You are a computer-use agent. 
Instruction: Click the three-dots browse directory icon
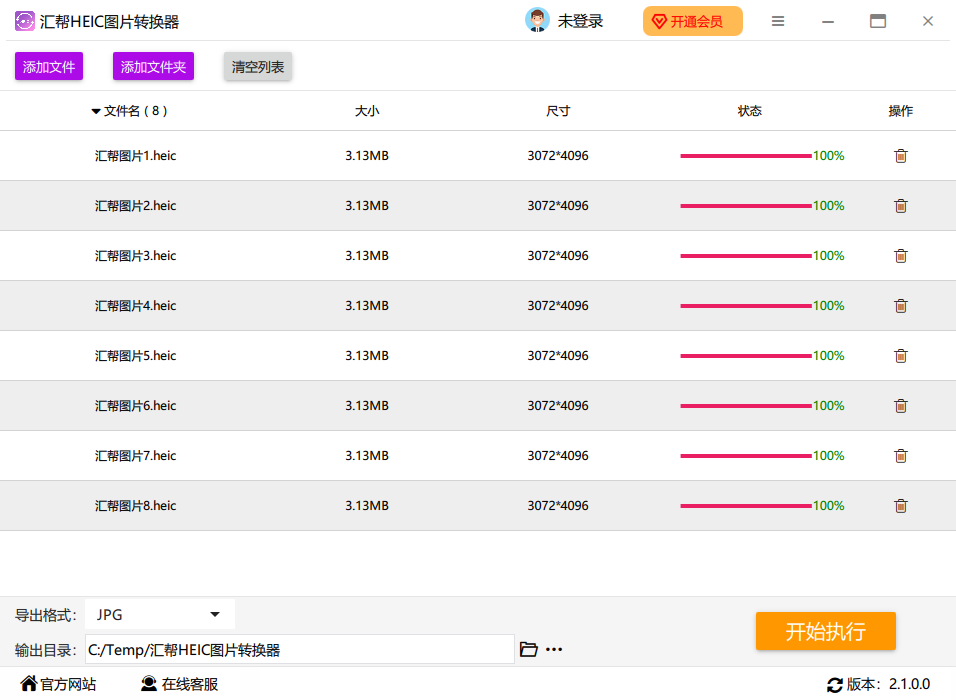(554, 650)
